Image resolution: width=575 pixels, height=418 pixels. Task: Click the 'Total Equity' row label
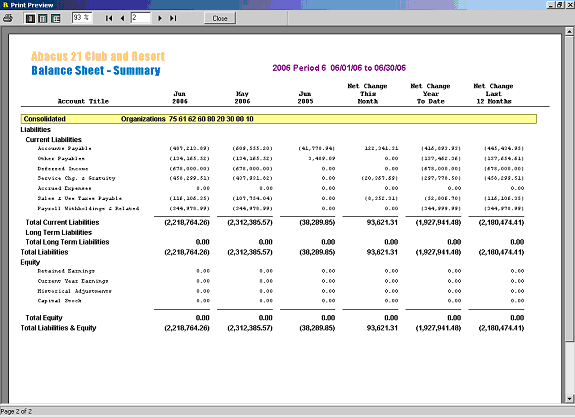44,318
